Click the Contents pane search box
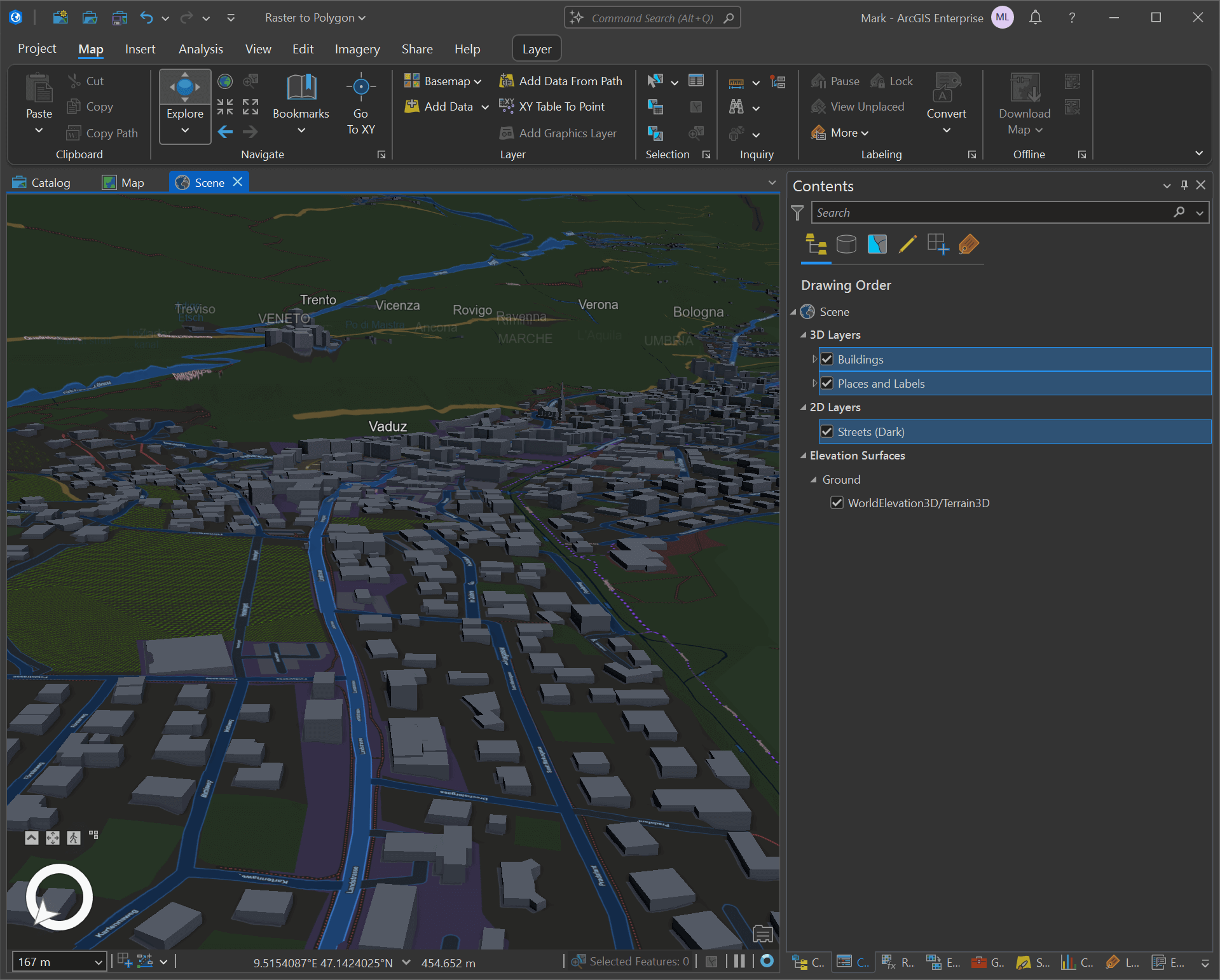 992,213
